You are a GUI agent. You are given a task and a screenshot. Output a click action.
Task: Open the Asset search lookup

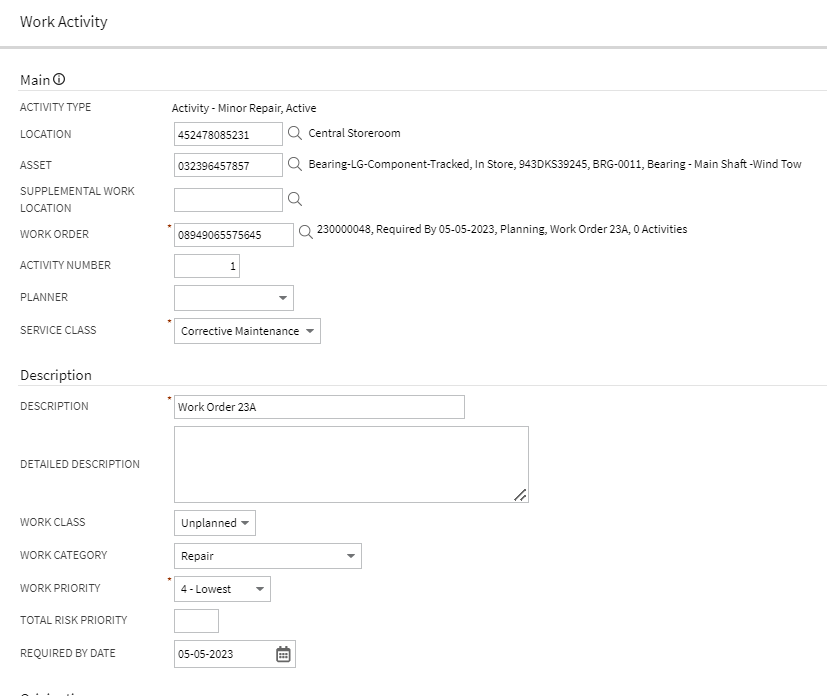[x=295, y=164]
